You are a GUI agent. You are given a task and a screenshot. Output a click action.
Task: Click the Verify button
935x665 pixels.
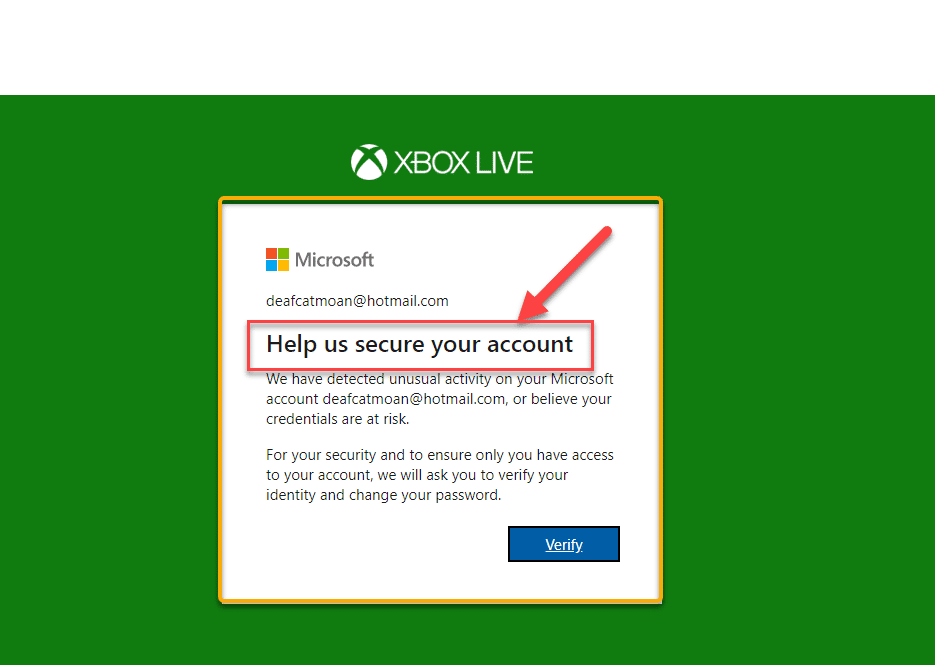[x=564, y=544]
